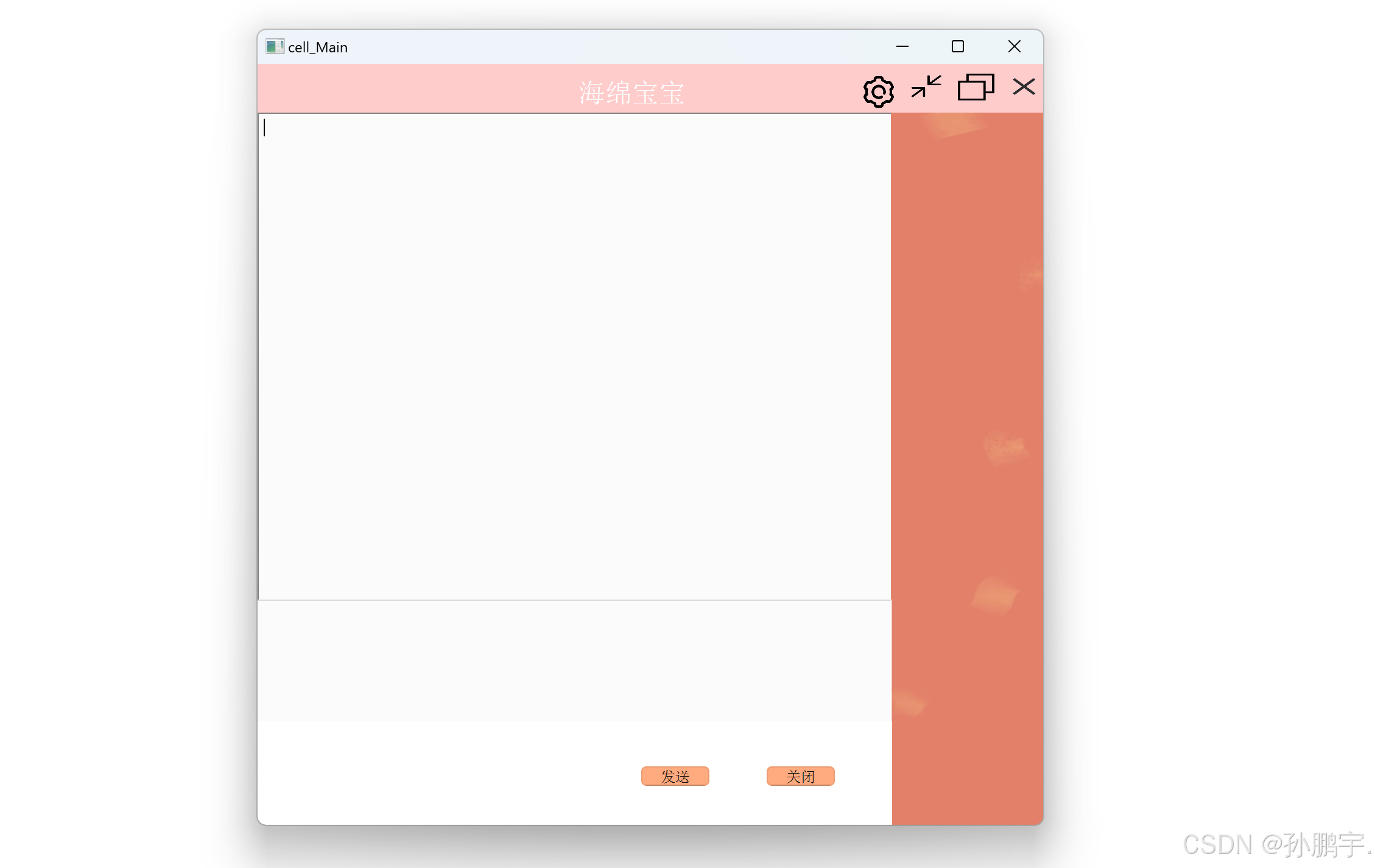Screen dimensions: 1375x868
Task: Minimize the cell_Main window
Action: point(902,46)
